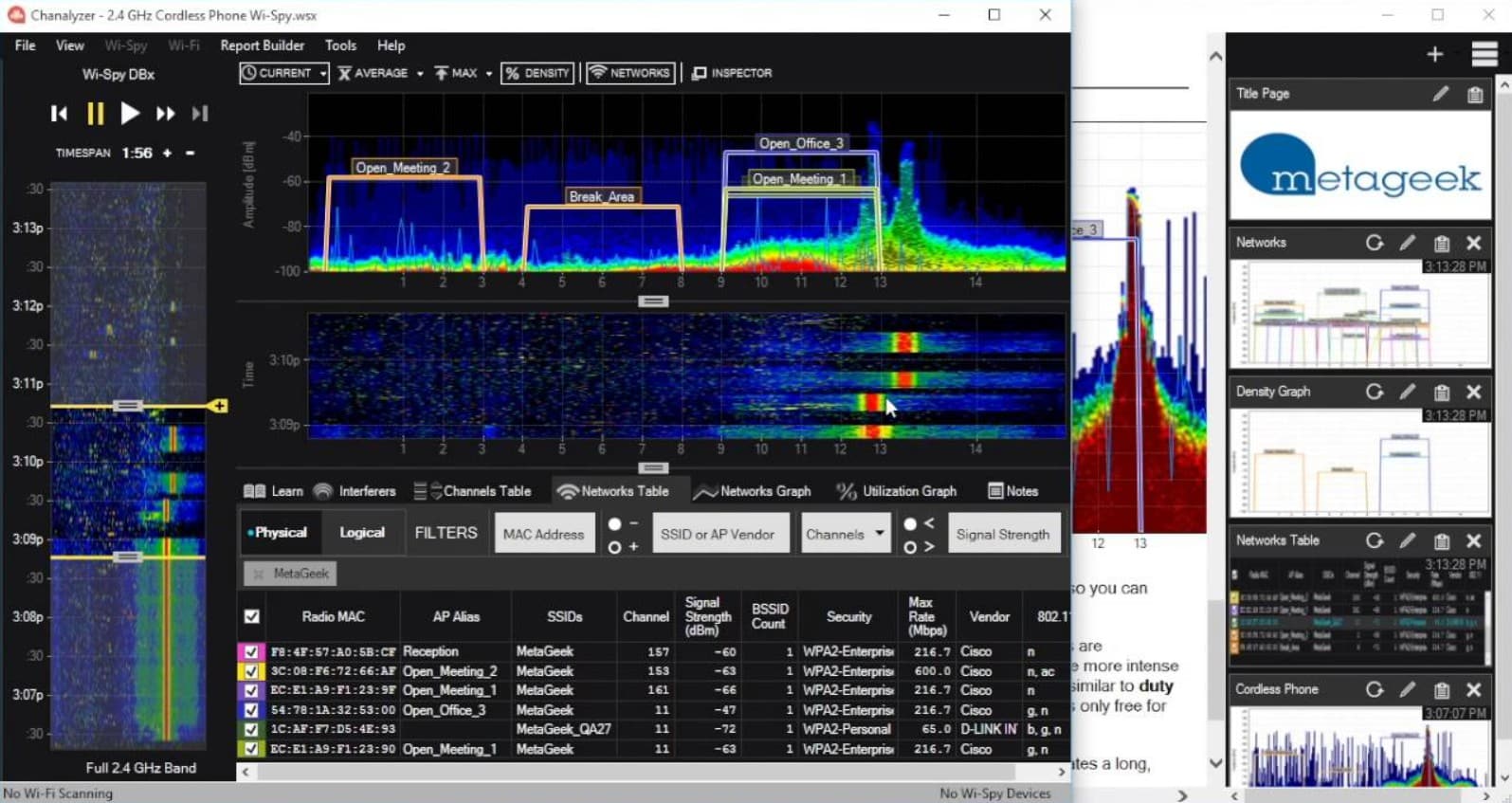
Task: Sort table by Channel column header
Action: 646,616
